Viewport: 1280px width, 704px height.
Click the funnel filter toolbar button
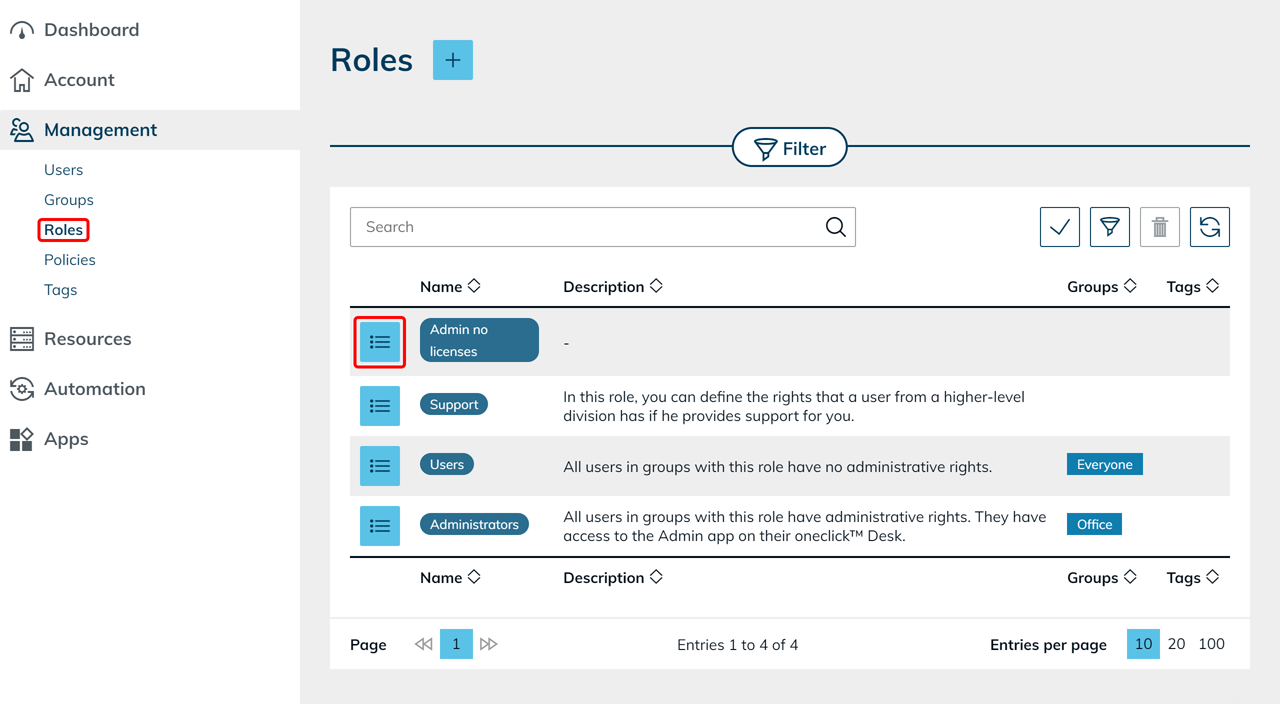pos(1110,227)
